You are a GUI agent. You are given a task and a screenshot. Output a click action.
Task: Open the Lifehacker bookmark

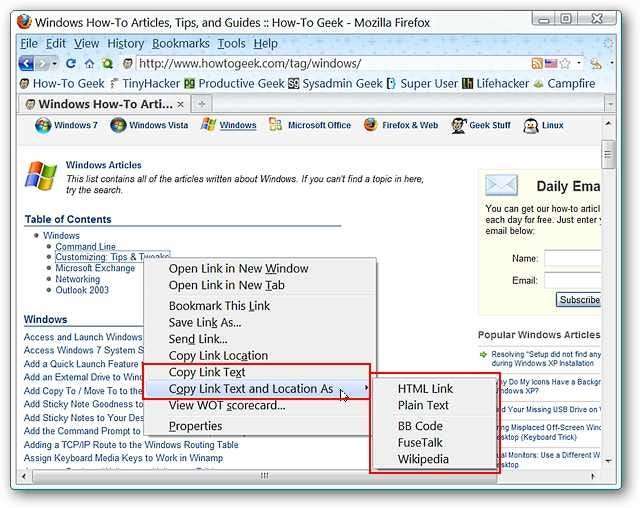pyautogui.click(x=496, y=84)
